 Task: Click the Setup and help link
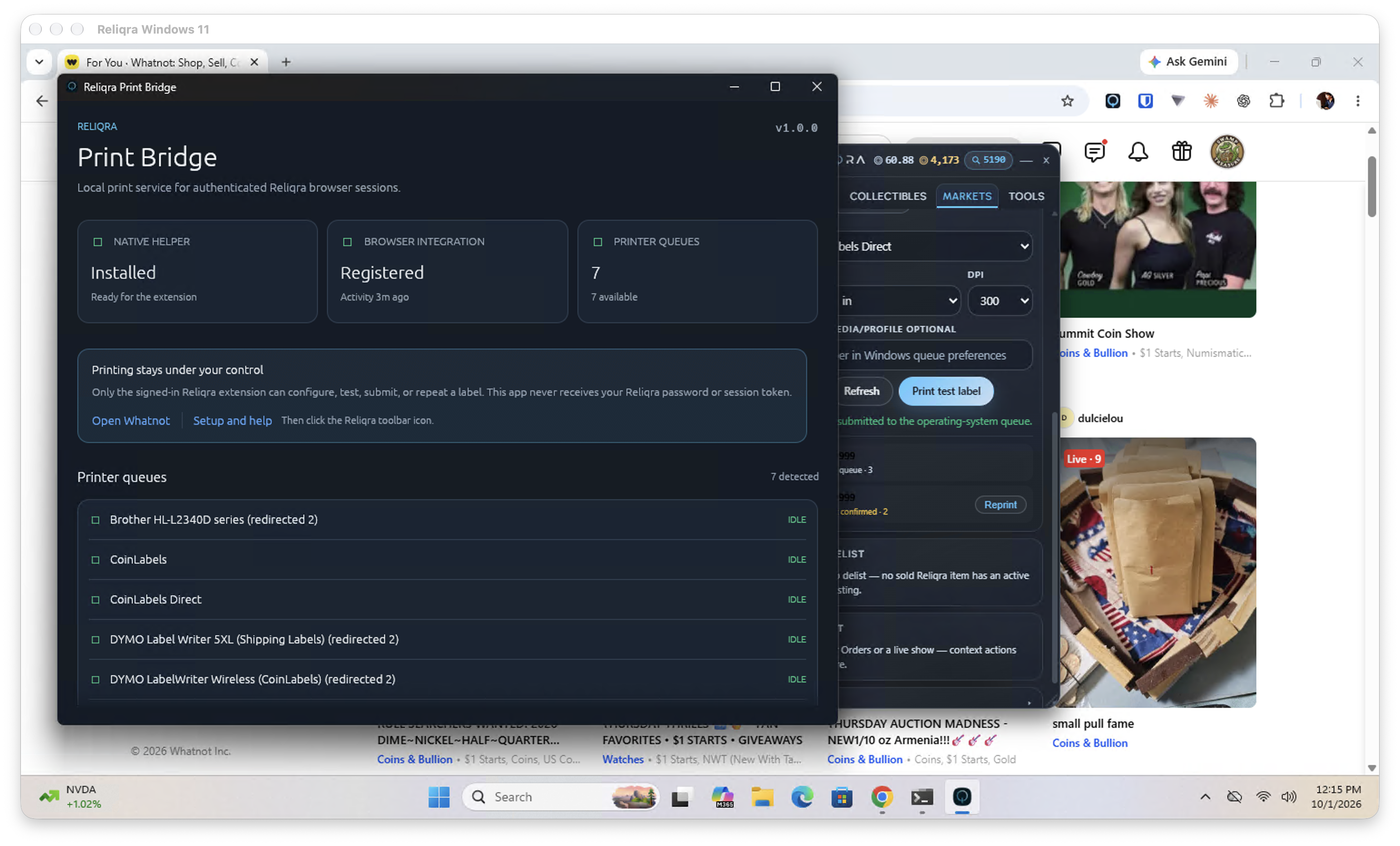(x=232, y=420)
